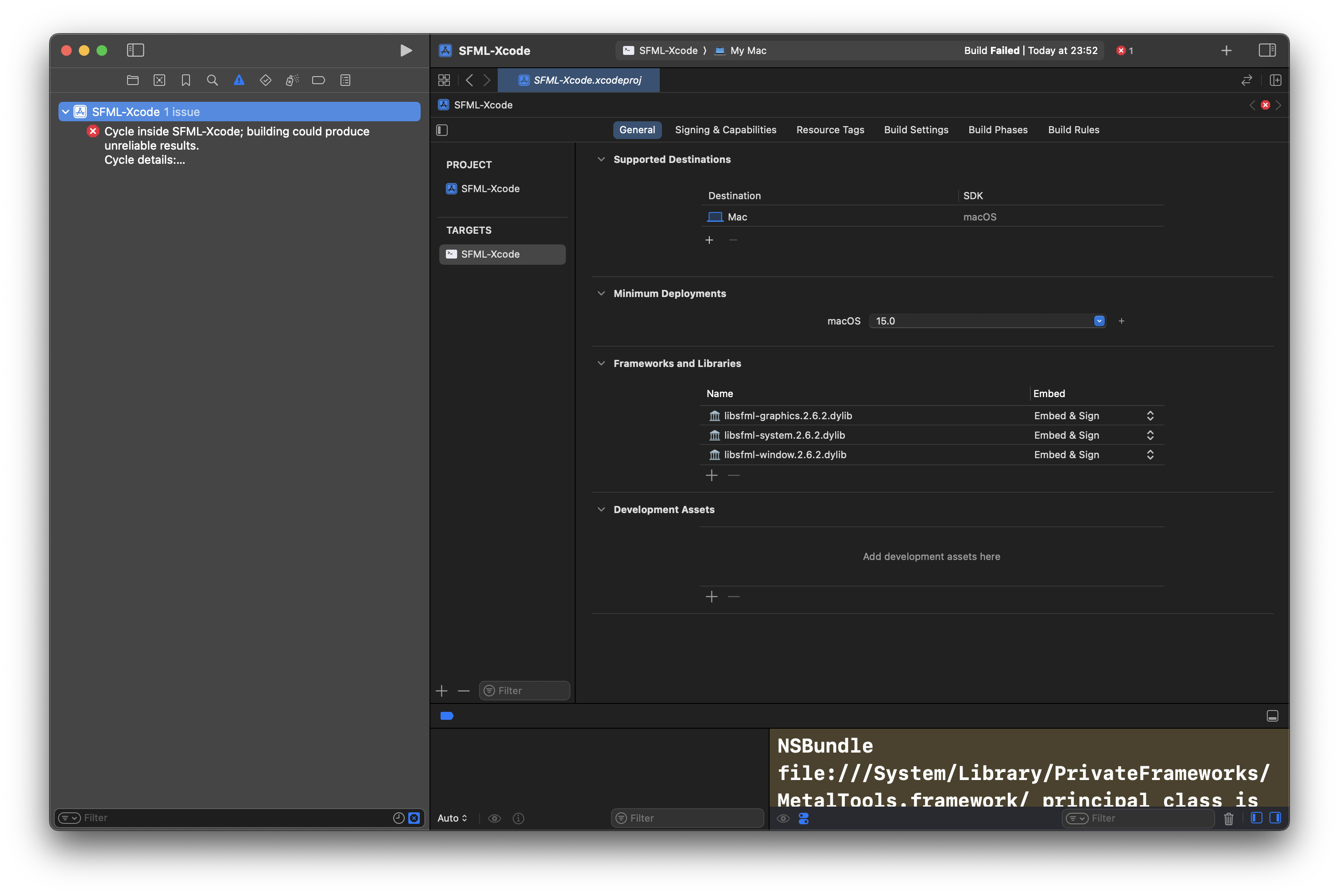Remove the selected target with minus button
The height and width of the screenshot is (896, 1339).
click(464, 691)
